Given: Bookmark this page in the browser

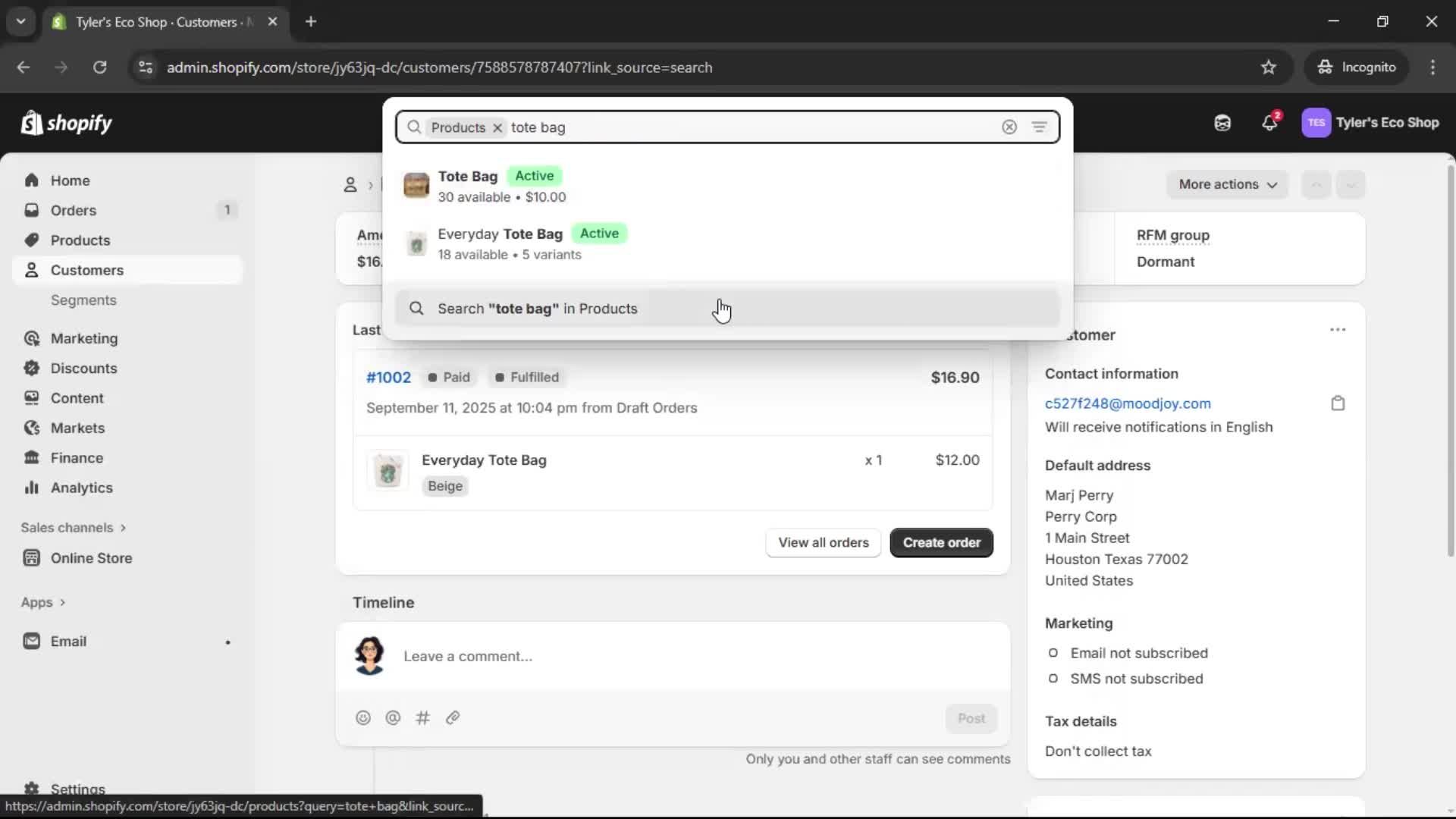Looking at the screenshot, I should (1269, 67).
